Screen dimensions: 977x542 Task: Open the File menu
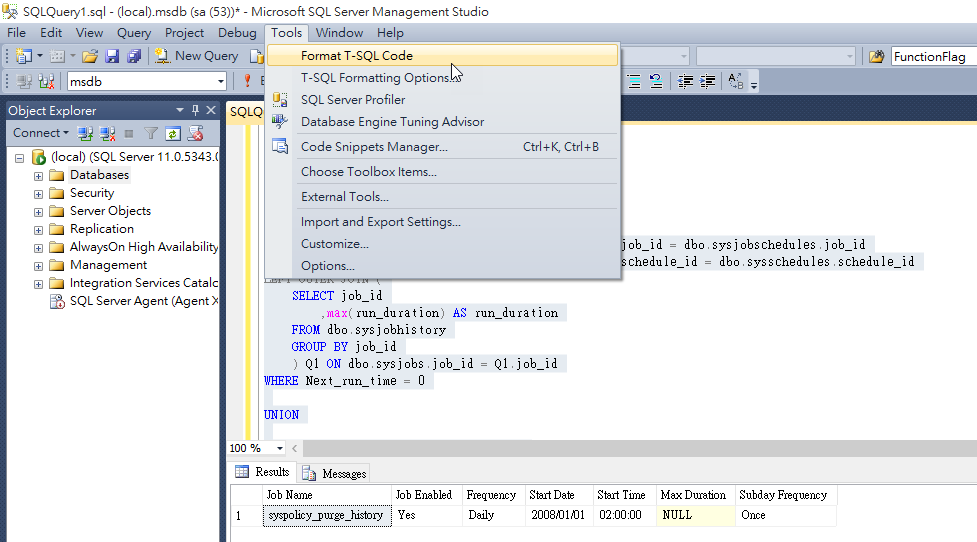(x=16, y=33)
